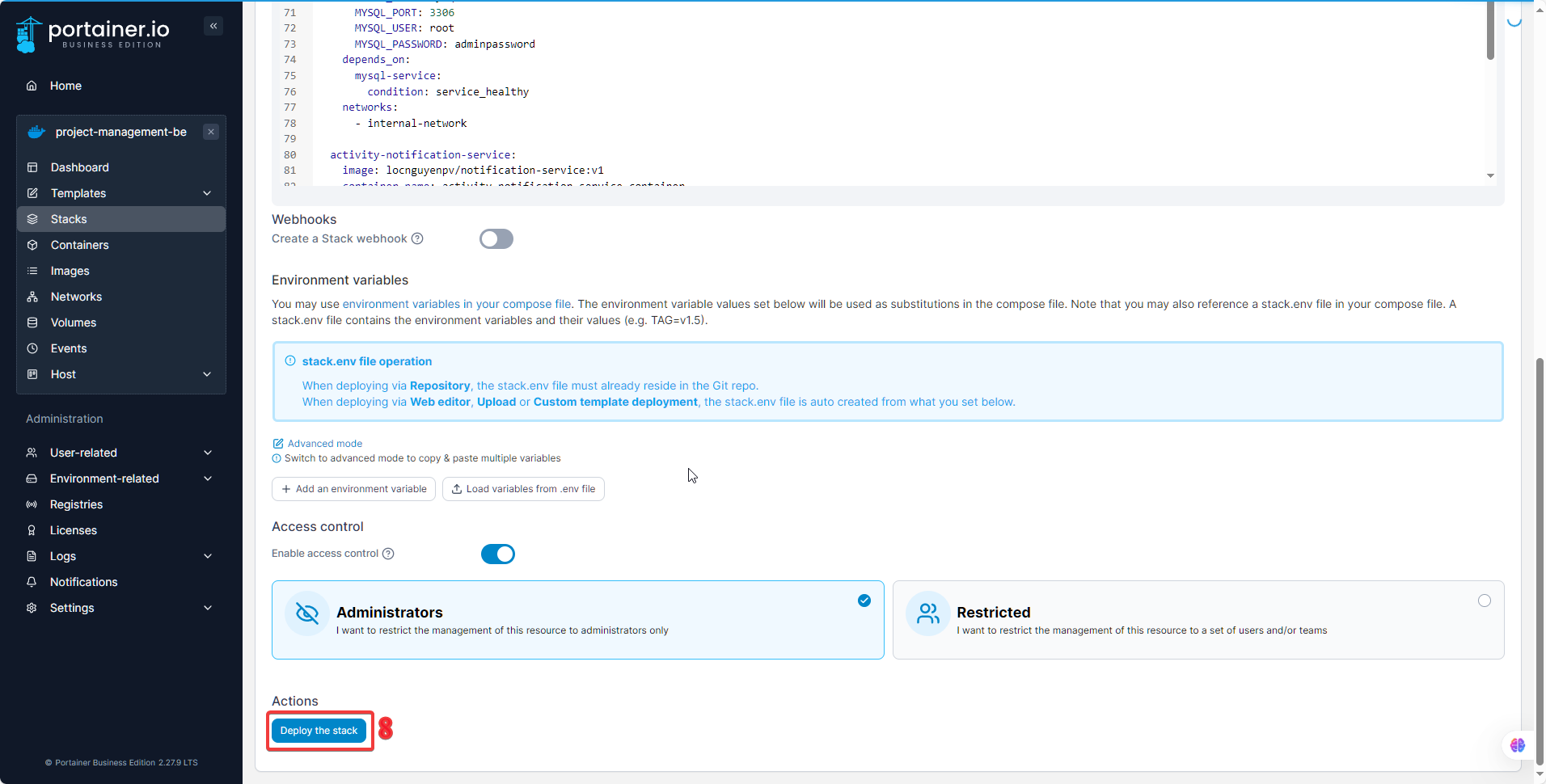Image resolution: width=1546 pixels, height=784 pixels.
Task: Expand the Environment-related submenu chevron
Action: 208,478
